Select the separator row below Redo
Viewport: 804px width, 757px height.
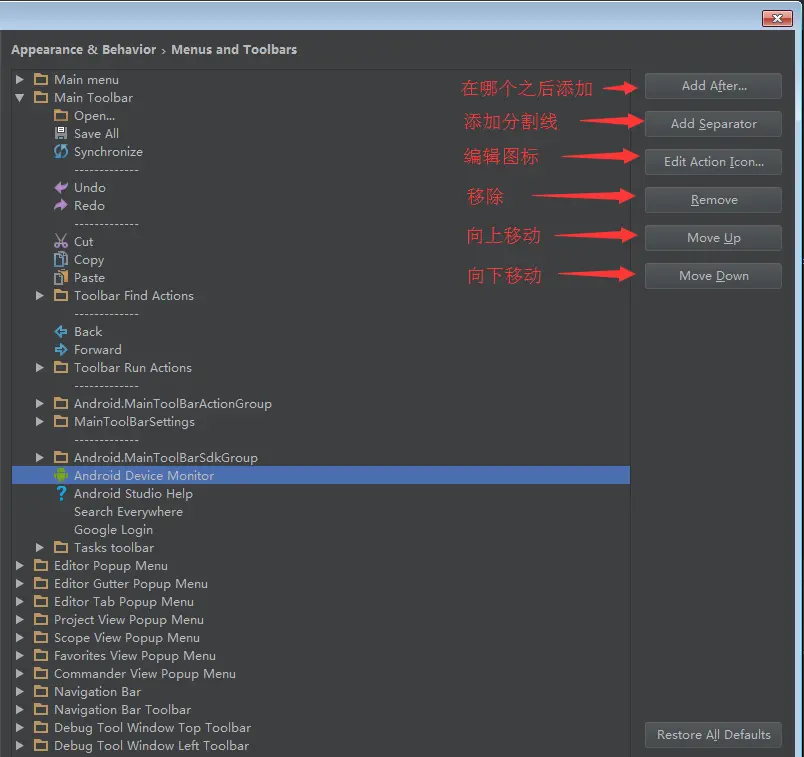click(321, 224)
